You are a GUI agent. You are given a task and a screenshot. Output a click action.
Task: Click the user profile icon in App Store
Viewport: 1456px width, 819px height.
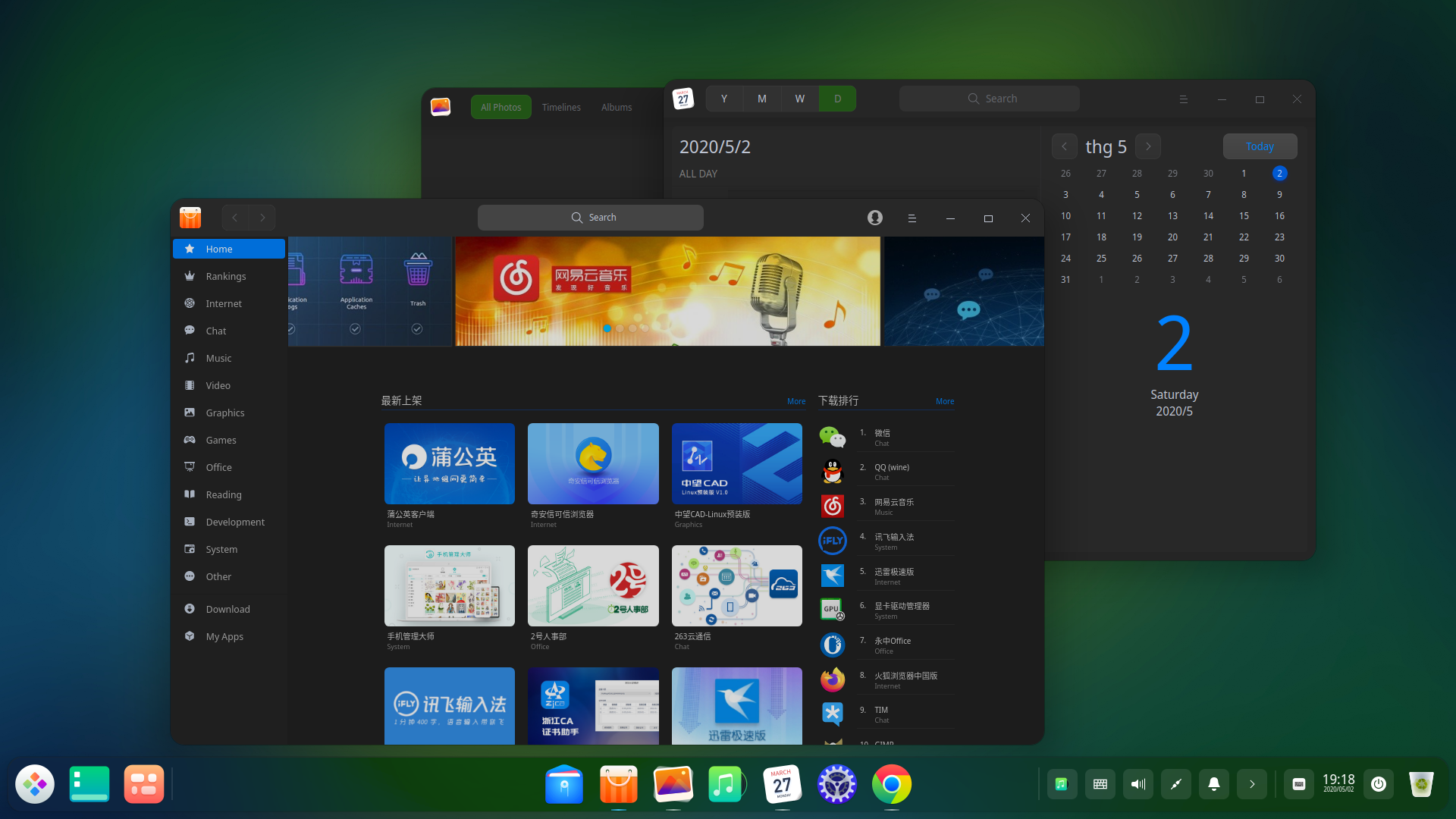(x=874, y=218)
